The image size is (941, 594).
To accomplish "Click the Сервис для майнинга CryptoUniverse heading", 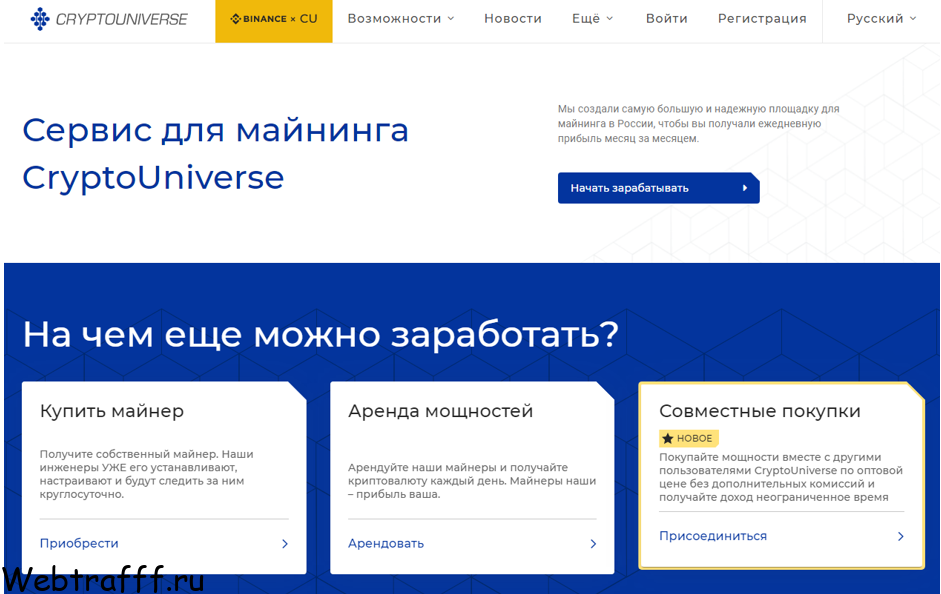I will coord(215,154).
